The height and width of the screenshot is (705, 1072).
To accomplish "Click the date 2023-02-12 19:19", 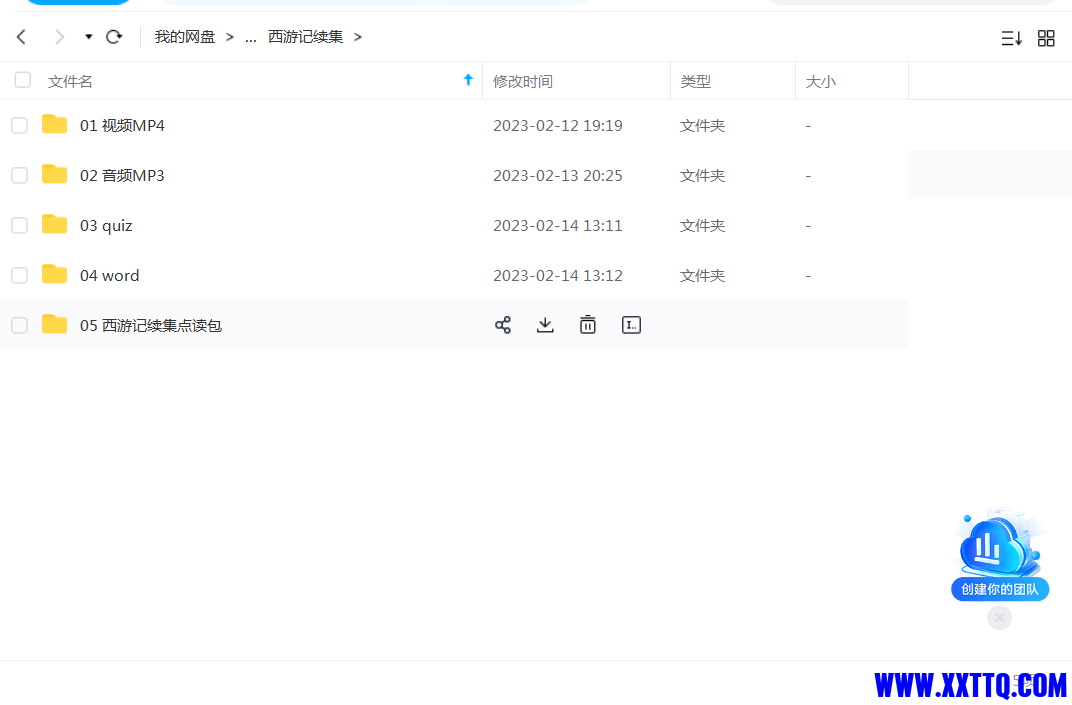I will tap(558, 126).
